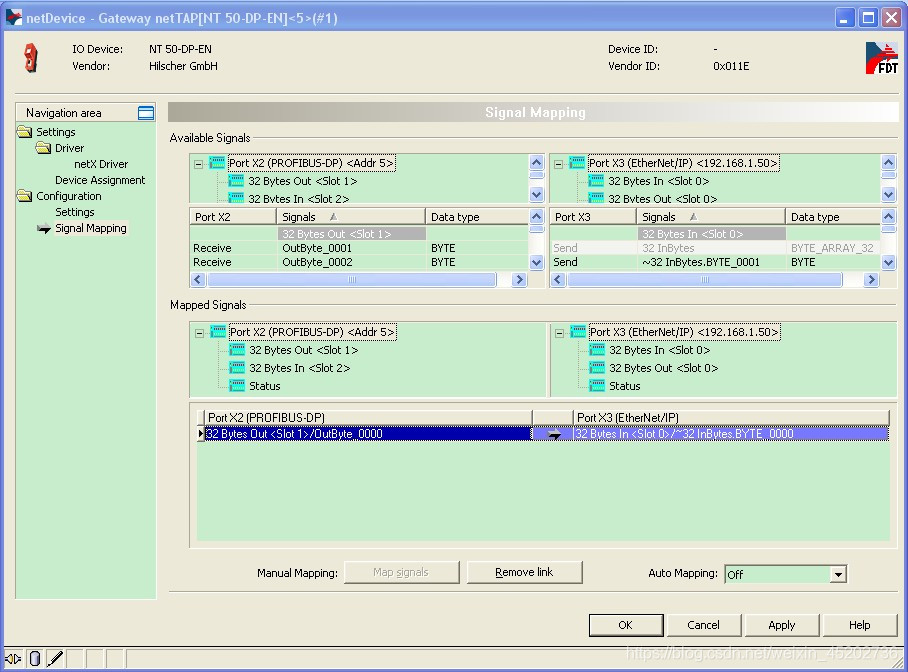The height and width of the screenshot is (672, 908).
Task: Click the pencil edit icon in status bar
Action: click(55, 659)
